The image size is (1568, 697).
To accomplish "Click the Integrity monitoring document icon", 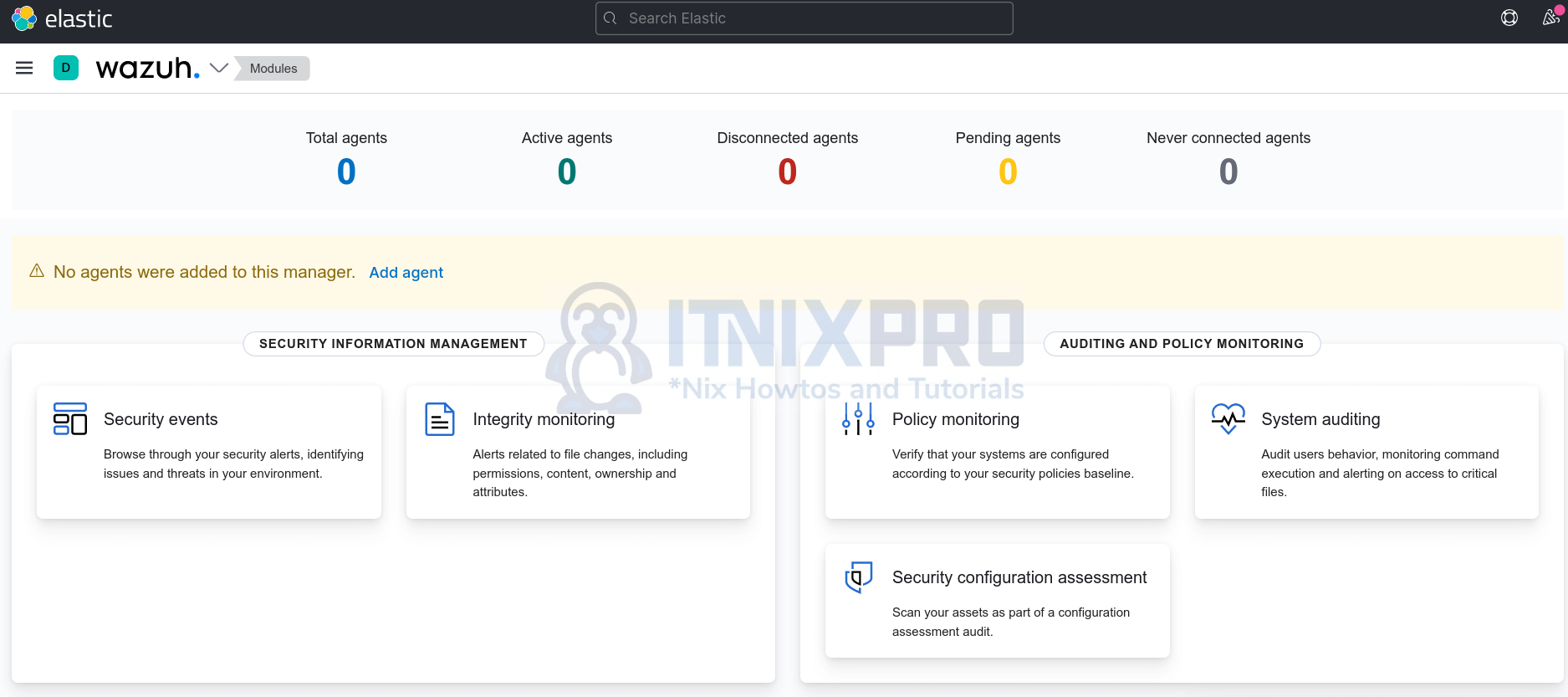I will (x=439, y=419).
